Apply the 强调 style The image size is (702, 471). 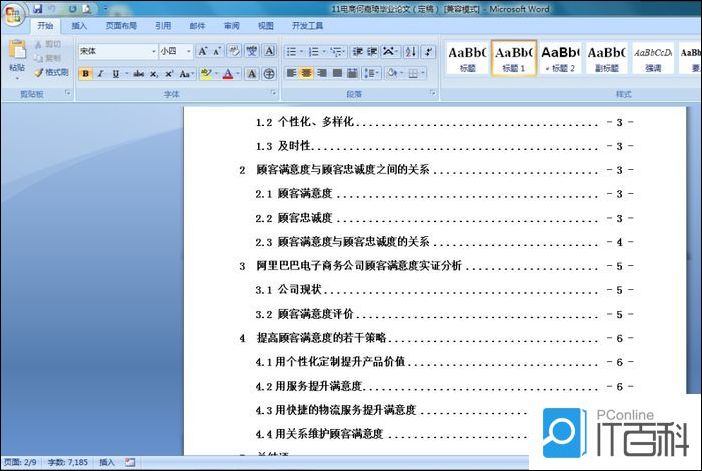653,58
